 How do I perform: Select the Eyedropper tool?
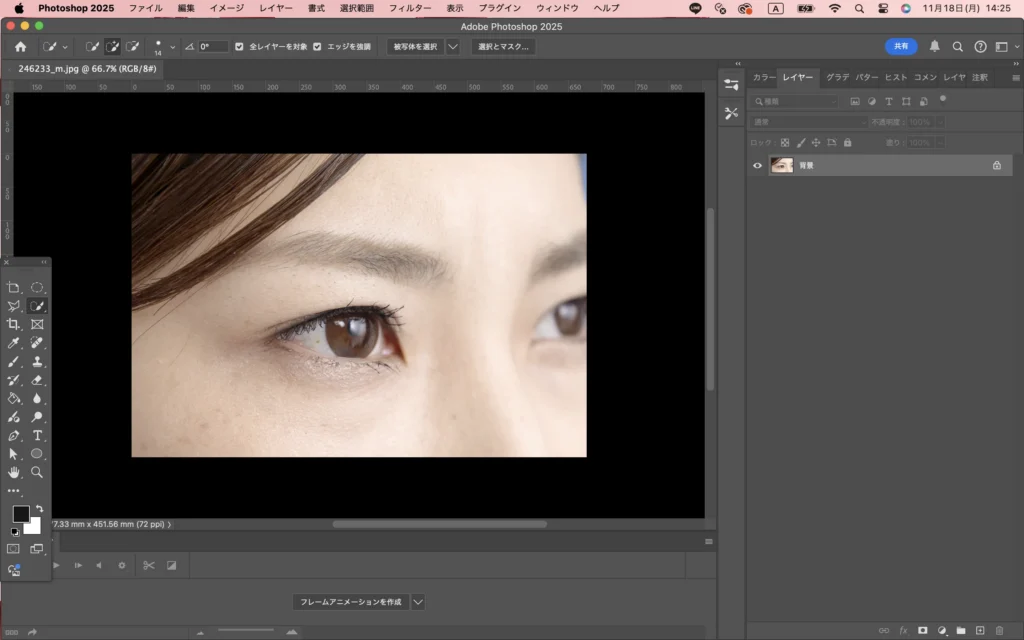(14, 343)
